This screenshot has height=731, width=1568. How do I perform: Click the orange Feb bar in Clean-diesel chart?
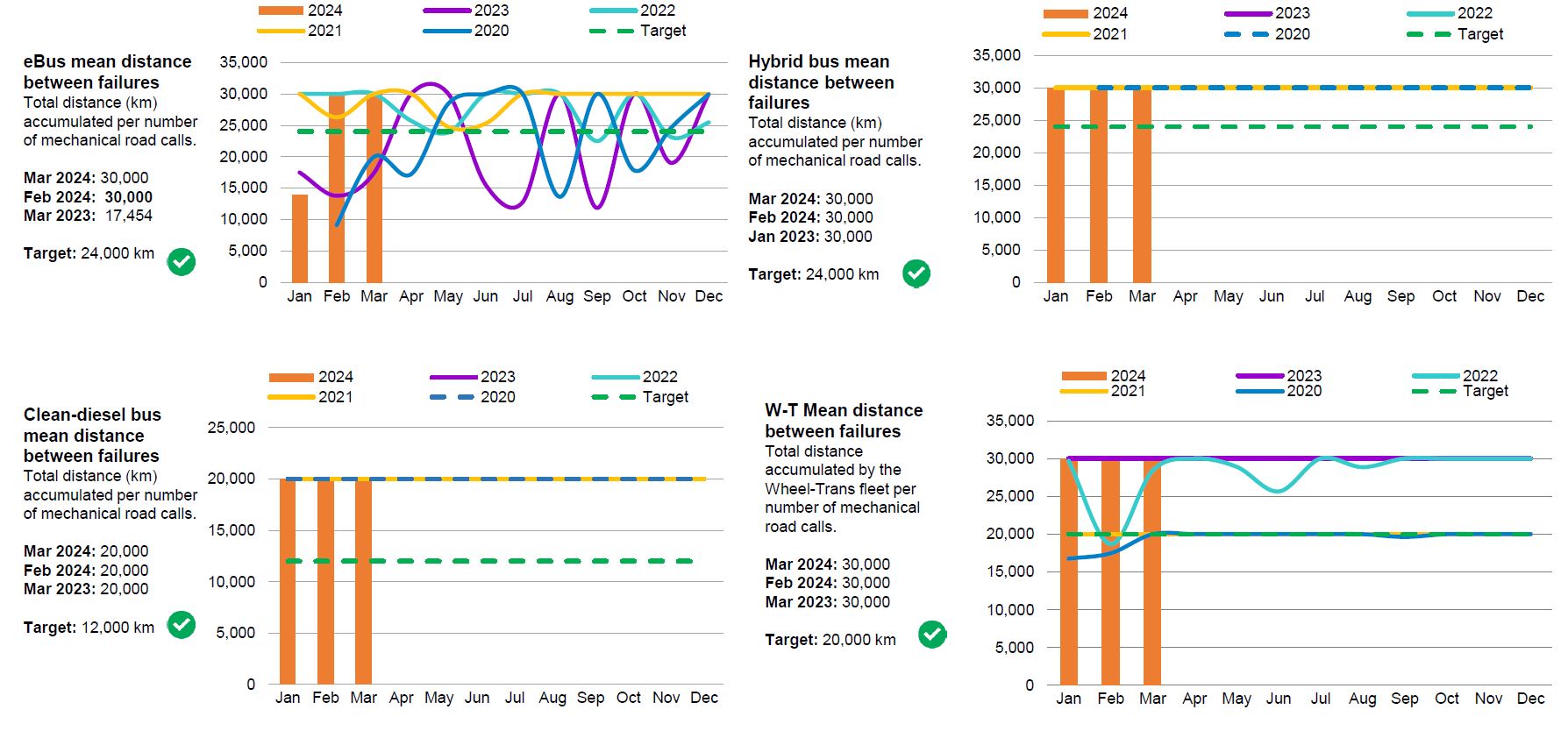tap(325, 581)
